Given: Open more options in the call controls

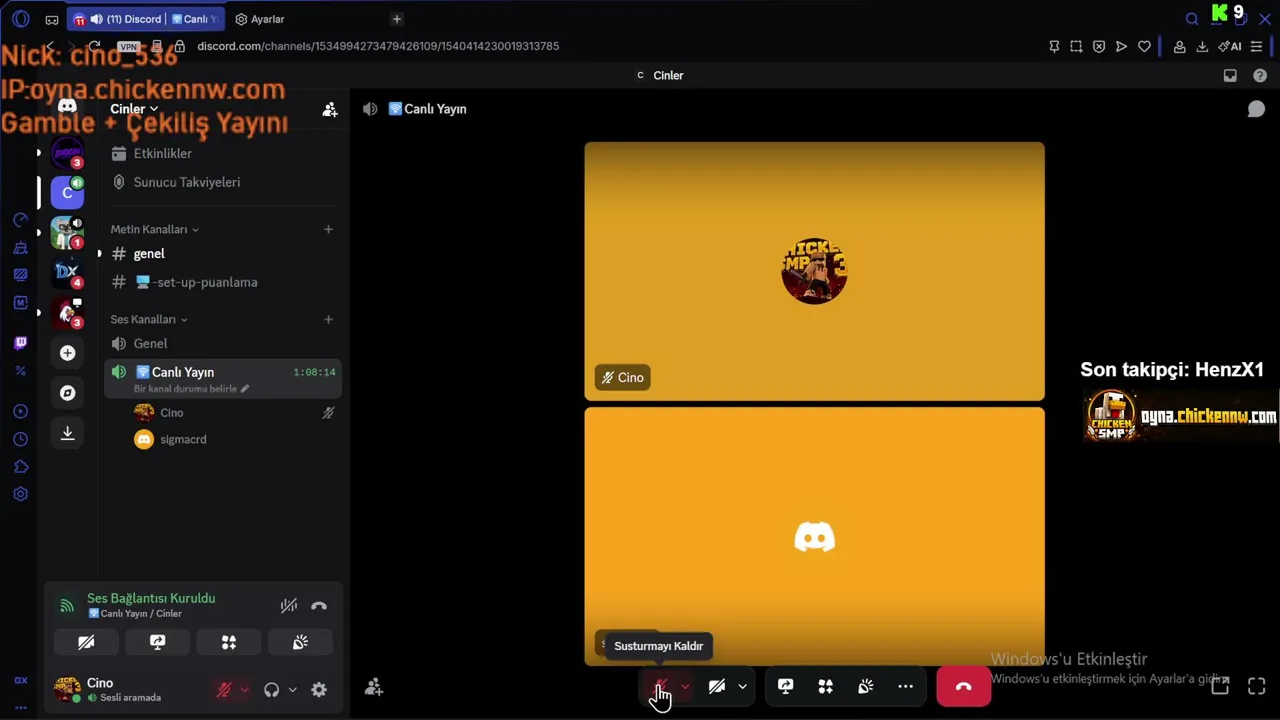Looking at the screenshot, I should [x=905, y=687].
